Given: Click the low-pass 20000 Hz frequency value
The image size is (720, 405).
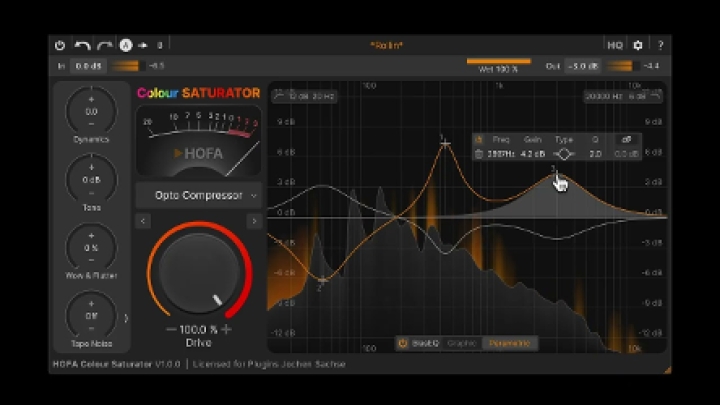Looking at the screenshot, I should (603, 96).
